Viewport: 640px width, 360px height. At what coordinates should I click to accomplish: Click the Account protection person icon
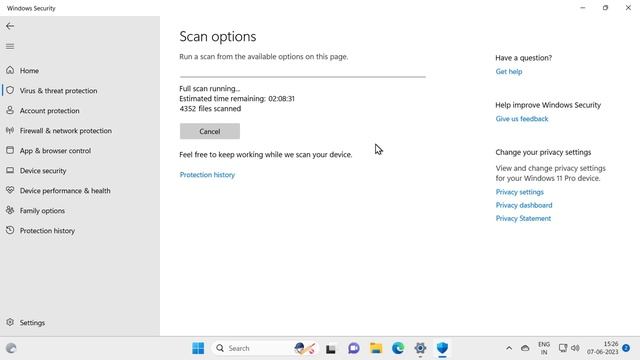tap(10, 110)
